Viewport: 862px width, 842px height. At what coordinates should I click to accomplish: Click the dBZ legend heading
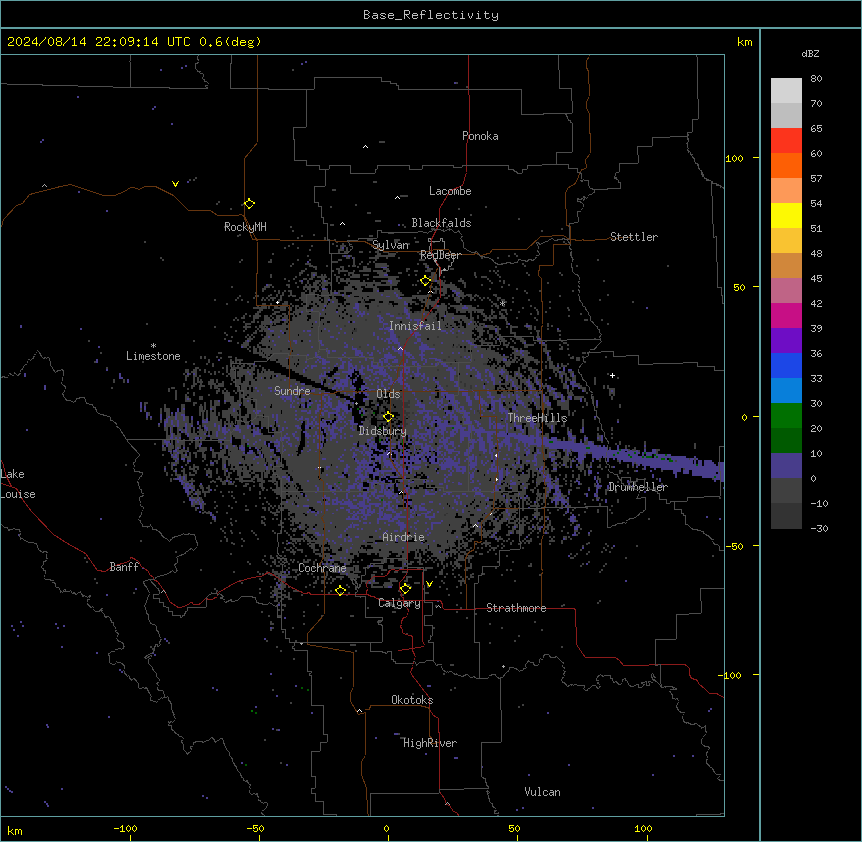pyautogui.click(x=810, y=54)
